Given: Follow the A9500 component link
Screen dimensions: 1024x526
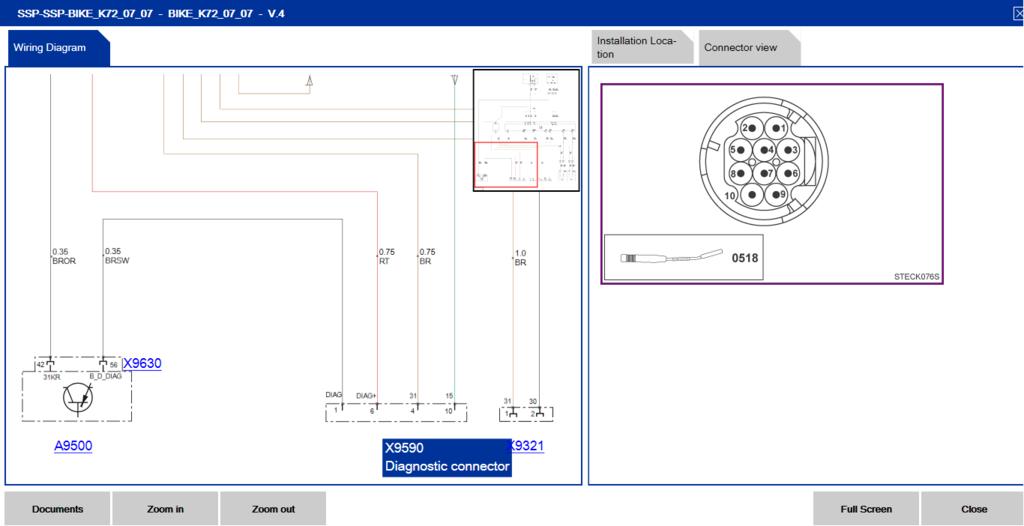Looking at the screenshot, I should point(73,446).
